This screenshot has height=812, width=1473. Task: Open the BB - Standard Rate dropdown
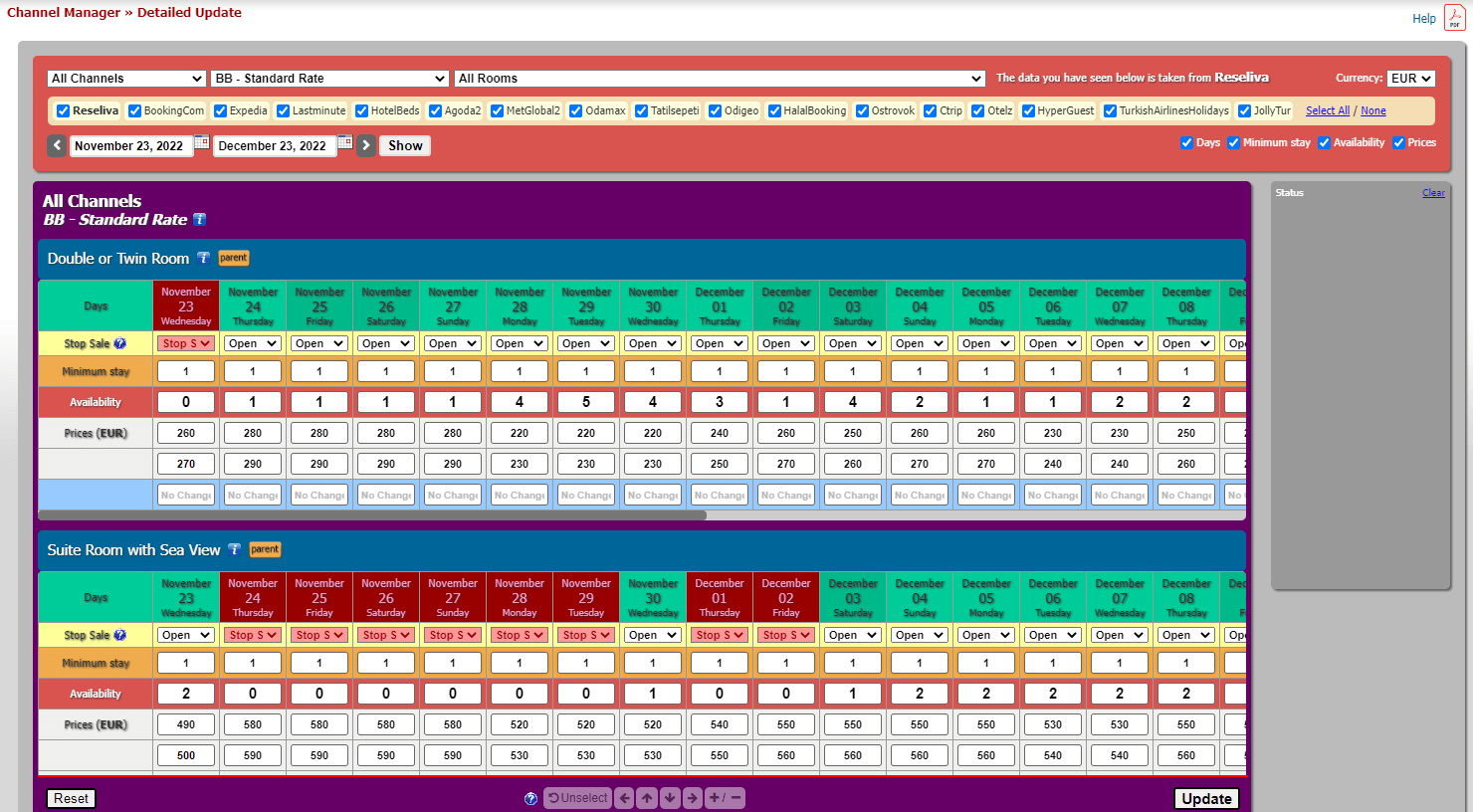pos(329,79)
